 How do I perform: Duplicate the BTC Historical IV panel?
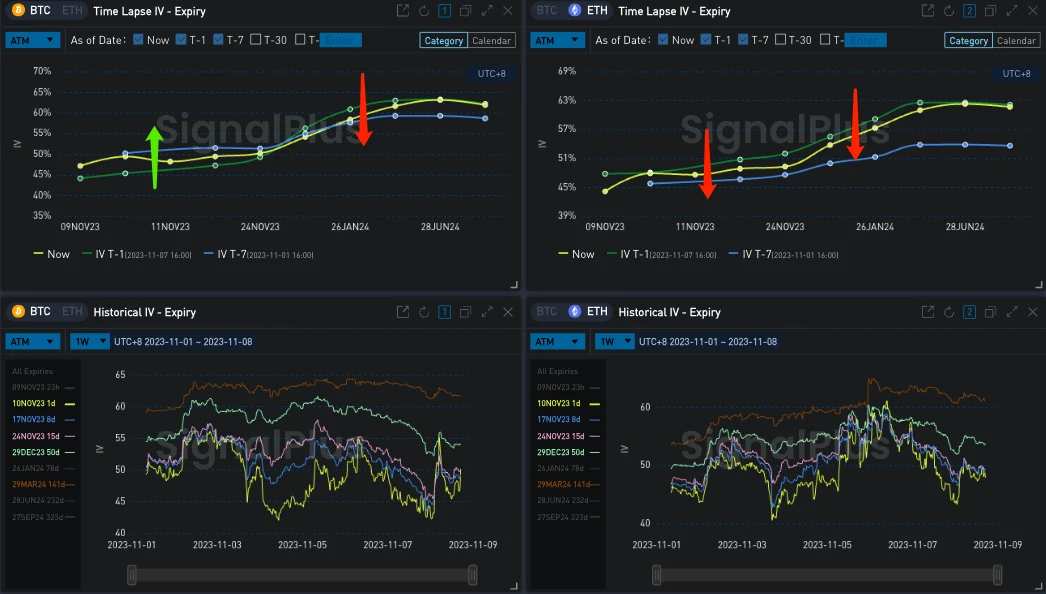(x=465, y=312)
